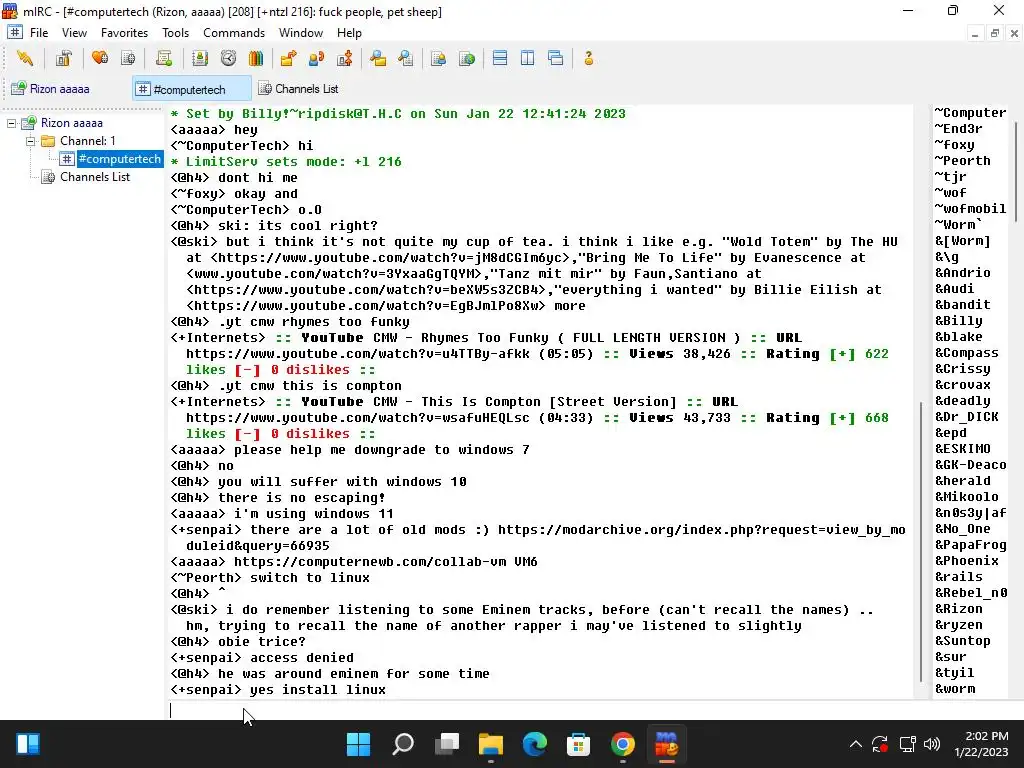Launch Google Chrome from taskbar
Viewport: 1024px width, 768px height.
point(623,744)
